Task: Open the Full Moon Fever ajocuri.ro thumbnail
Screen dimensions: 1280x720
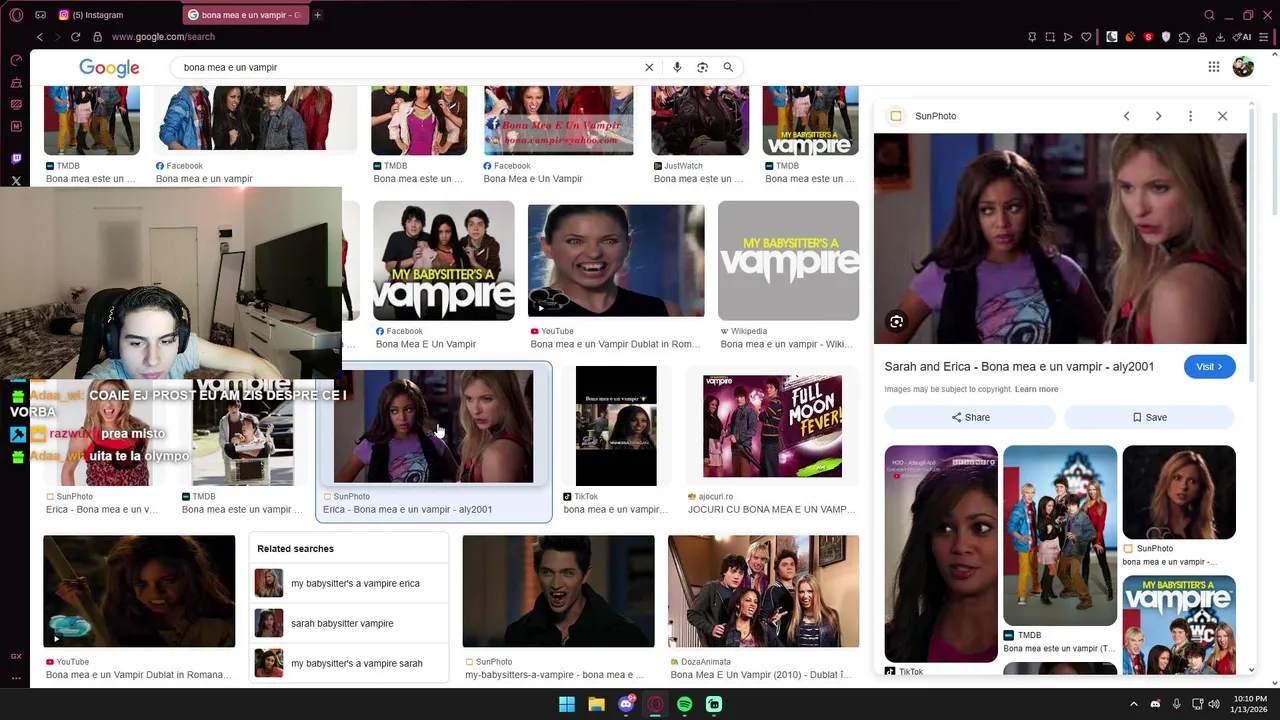Action: tap(772, 426)
